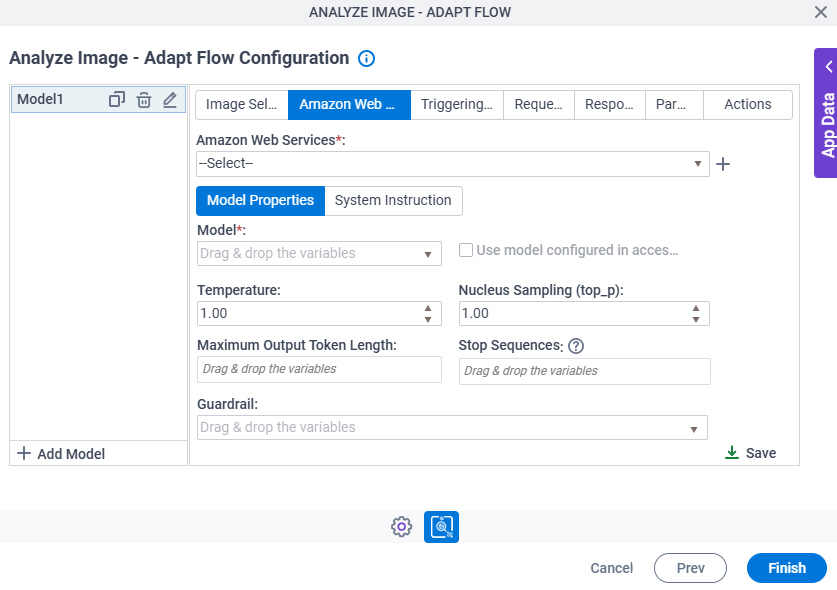Click the Cancel button
This screenshot has width=837, height=590.
pyautogui.click(x=612, y=568)
